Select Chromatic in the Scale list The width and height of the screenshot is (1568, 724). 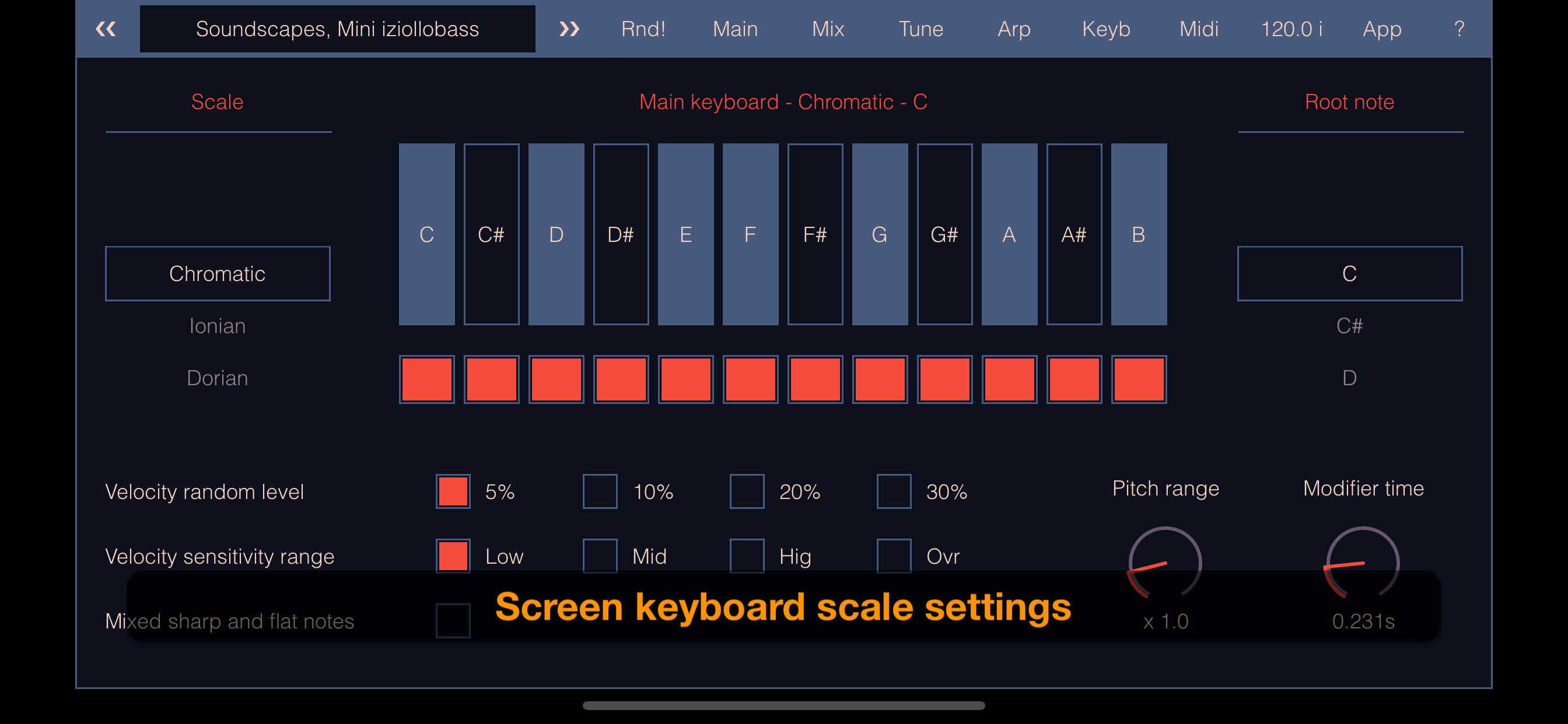point(218,273)
